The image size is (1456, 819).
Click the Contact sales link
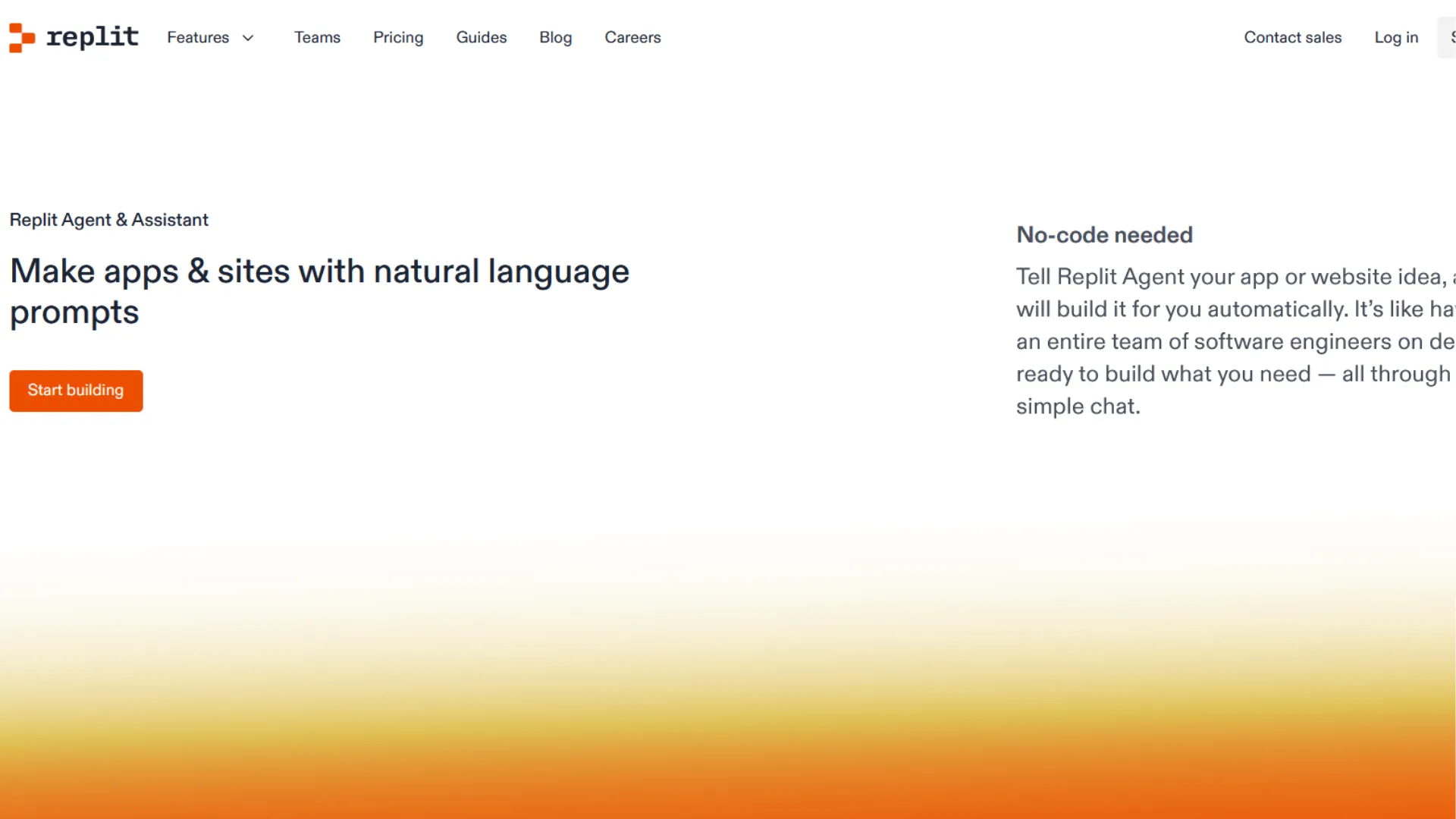(x=1292, y=37)
